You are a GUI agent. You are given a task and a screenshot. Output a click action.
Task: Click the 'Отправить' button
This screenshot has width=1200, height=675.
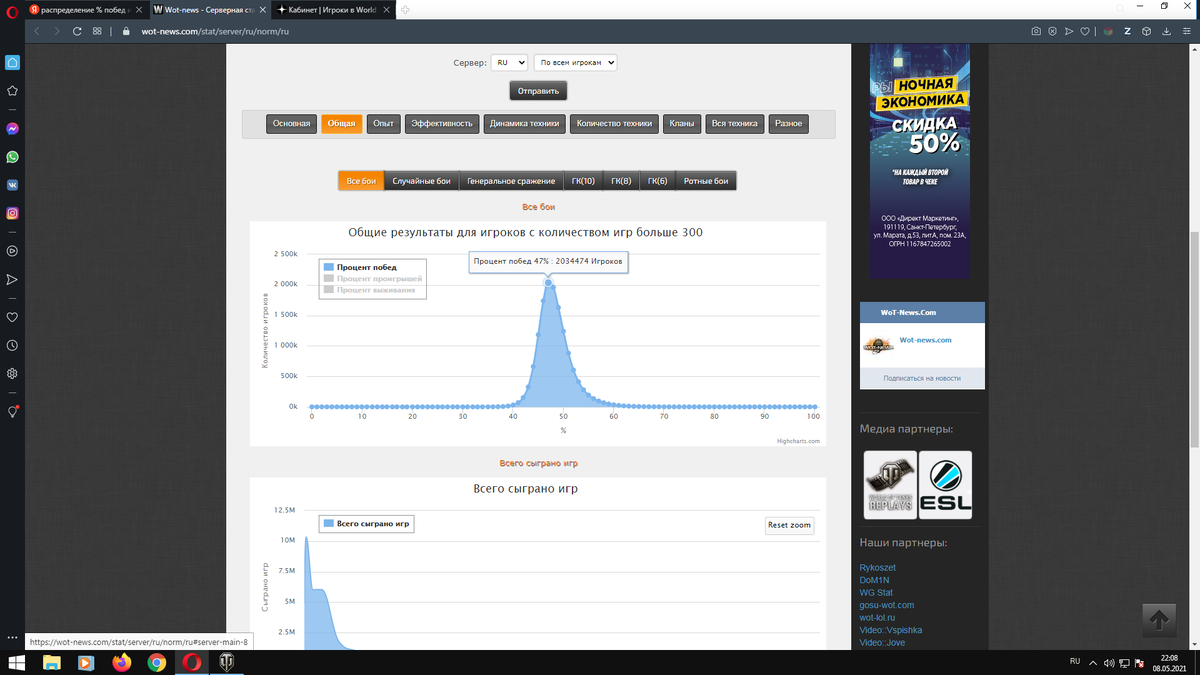[539, 91]
